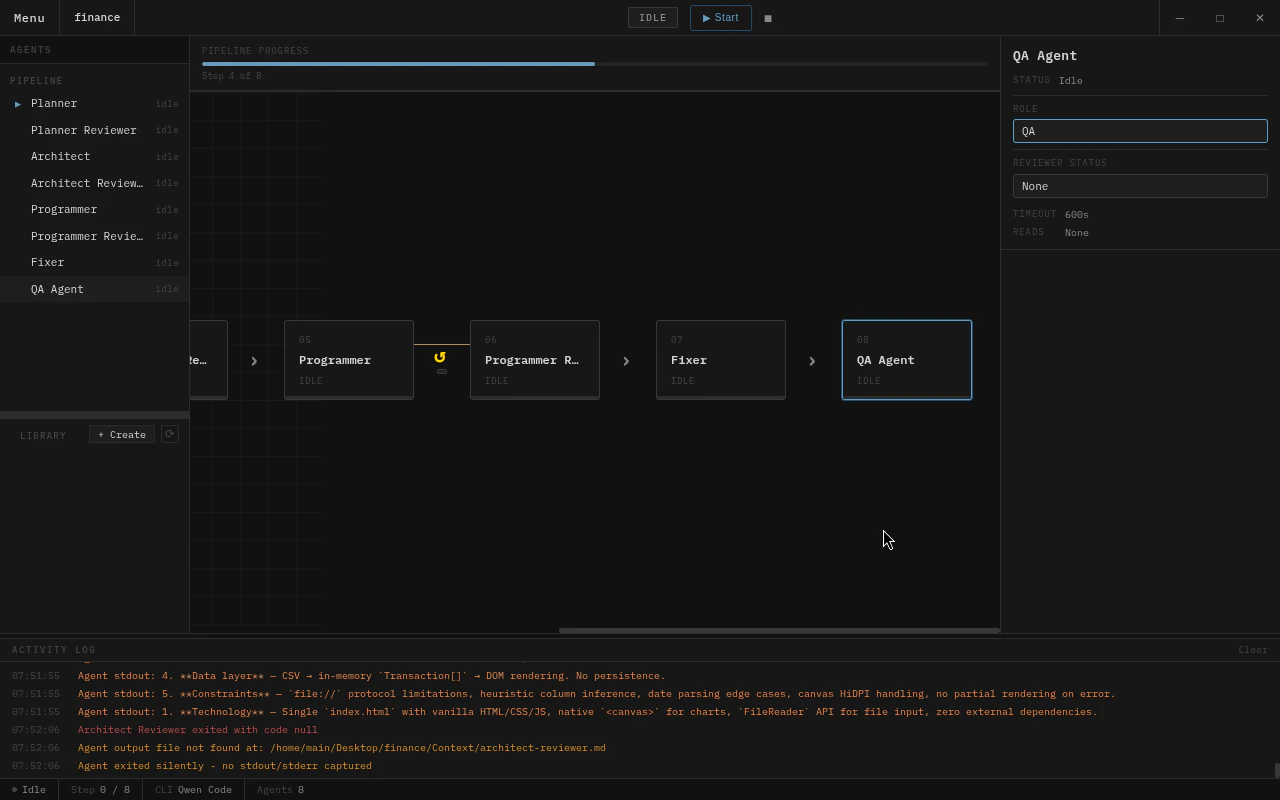Click the canvas horizontal scrollbar
The height and width of the screenshot is (800, 1280).
click(778, 631)
